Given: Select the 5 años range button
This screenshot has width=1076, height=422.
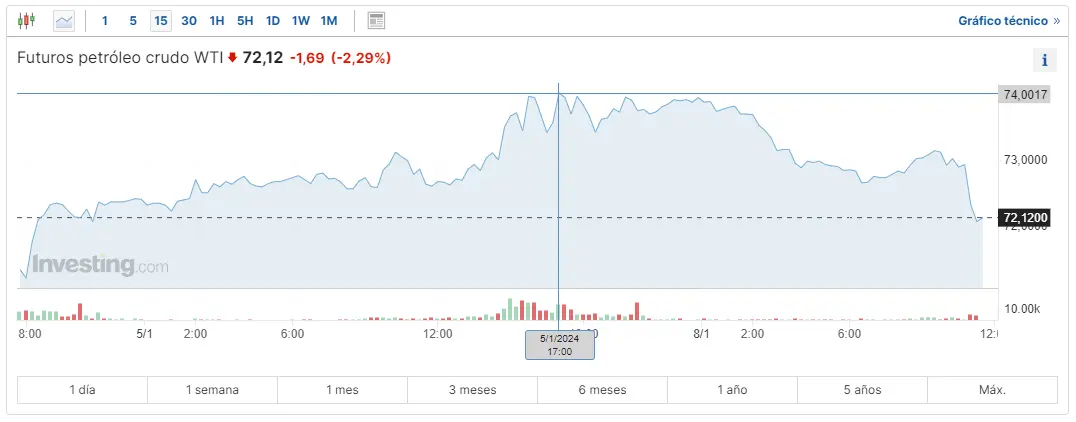Looking at the screenshot, I should pos(862,390).
